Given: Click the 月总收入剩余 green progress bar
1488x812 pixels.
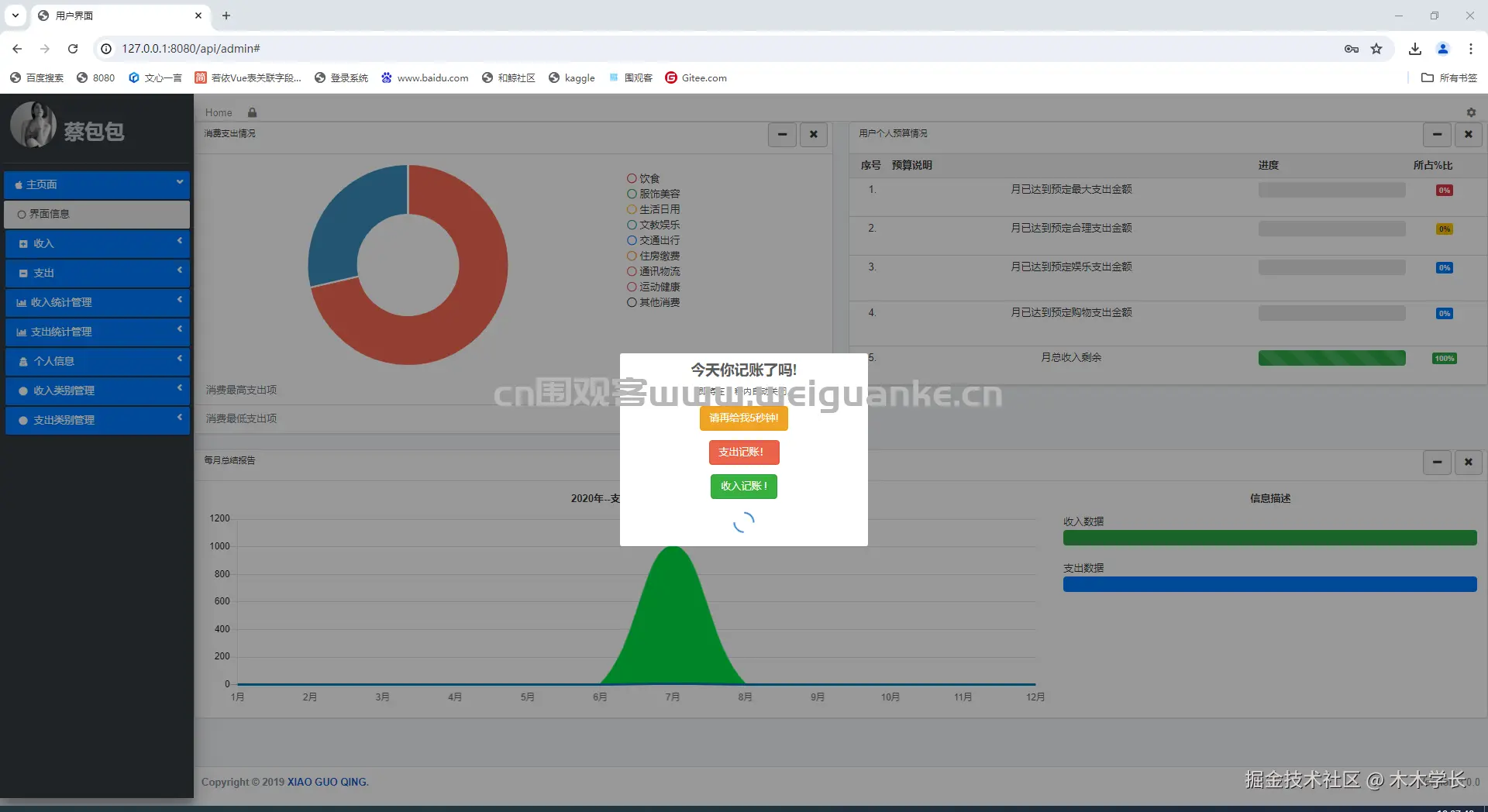Looking at the screenshot, I should [x=1331, y=358].
